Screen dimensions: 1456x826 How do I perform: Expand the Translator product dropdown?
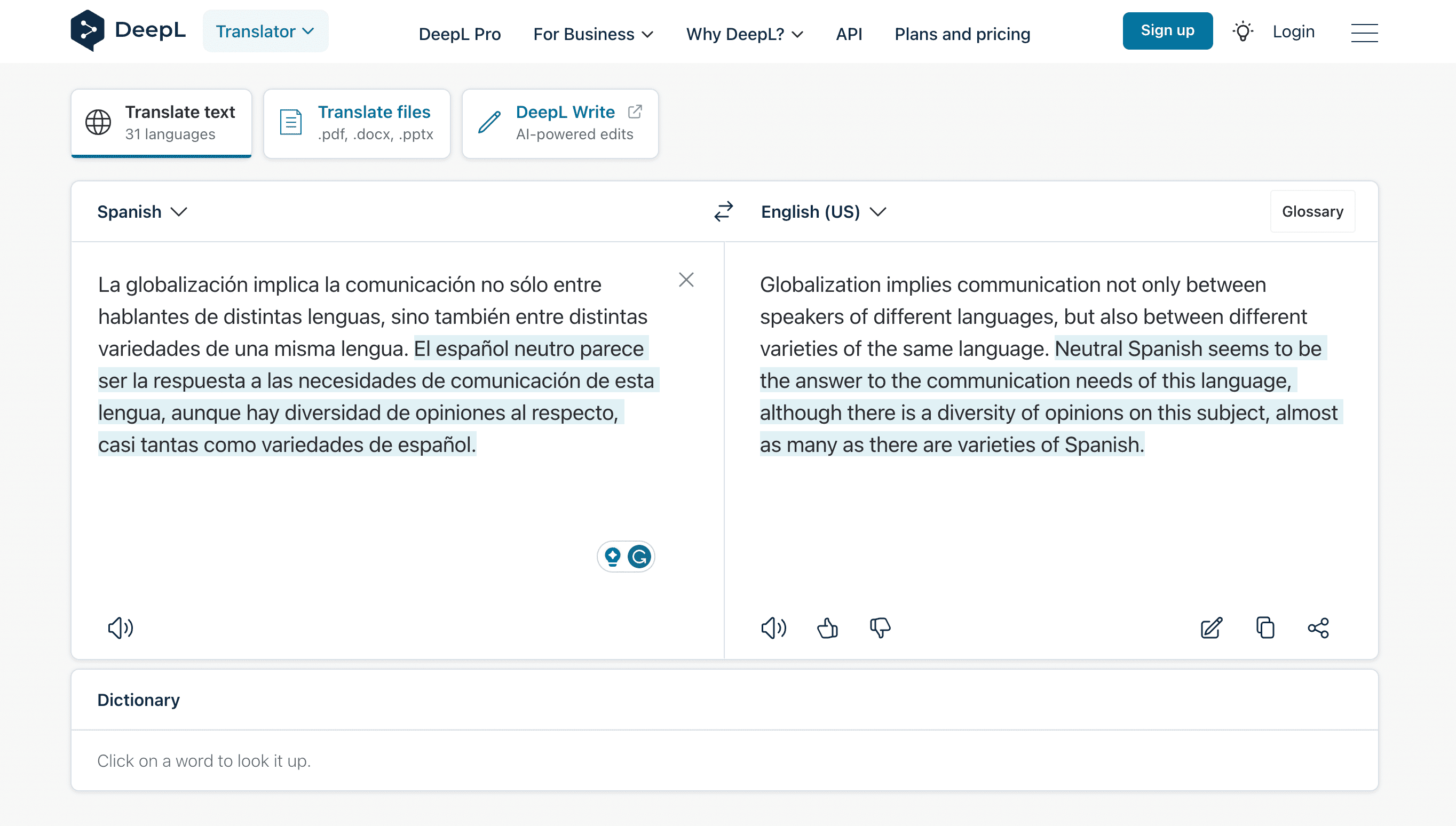coord(265,31)
